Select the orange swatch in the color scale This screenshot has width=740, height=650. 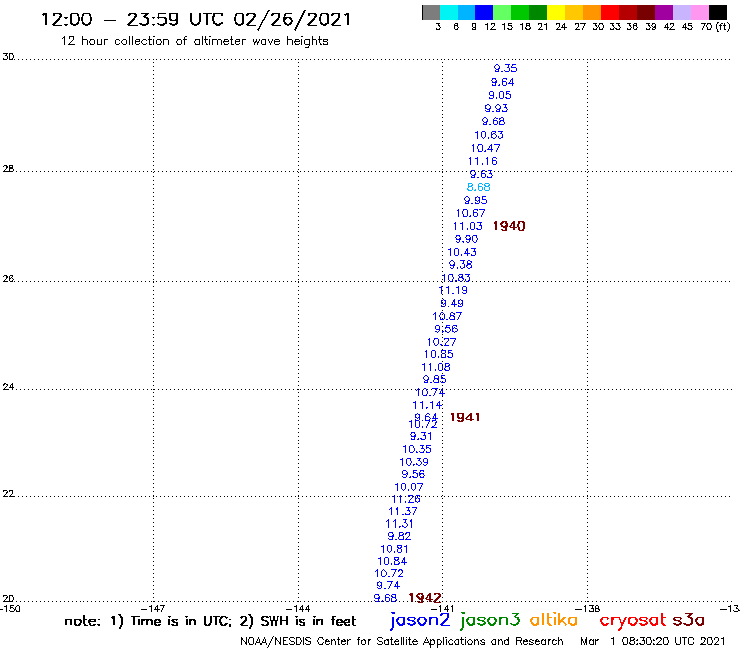[592, 12]
